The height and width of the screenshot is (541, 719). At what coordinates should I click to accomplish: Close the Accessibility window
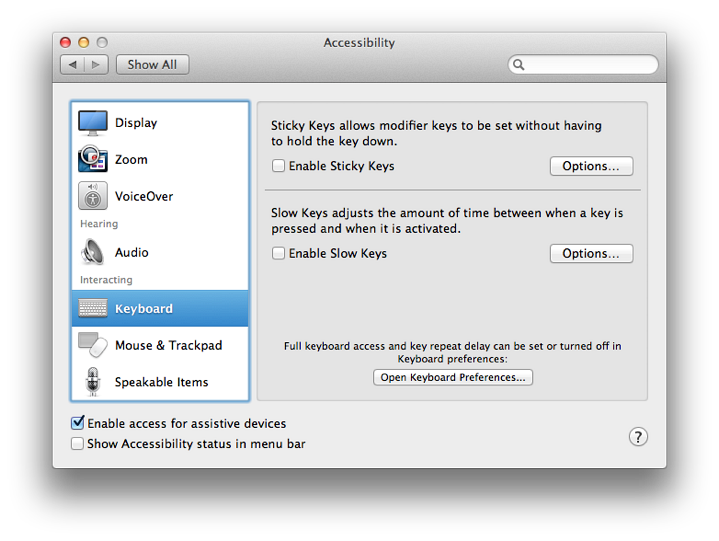pyautogui.click(x=66, y=43)
